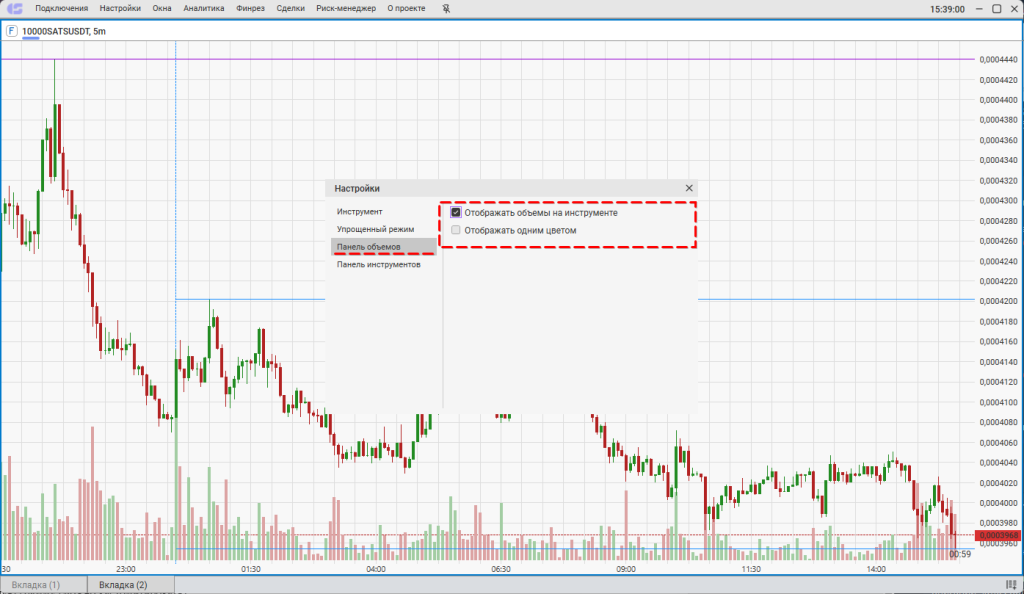The height and width of the screenshot is (594, 1024).
Task: Open the Аналитика menu
Action: click(x=204, y=8)
